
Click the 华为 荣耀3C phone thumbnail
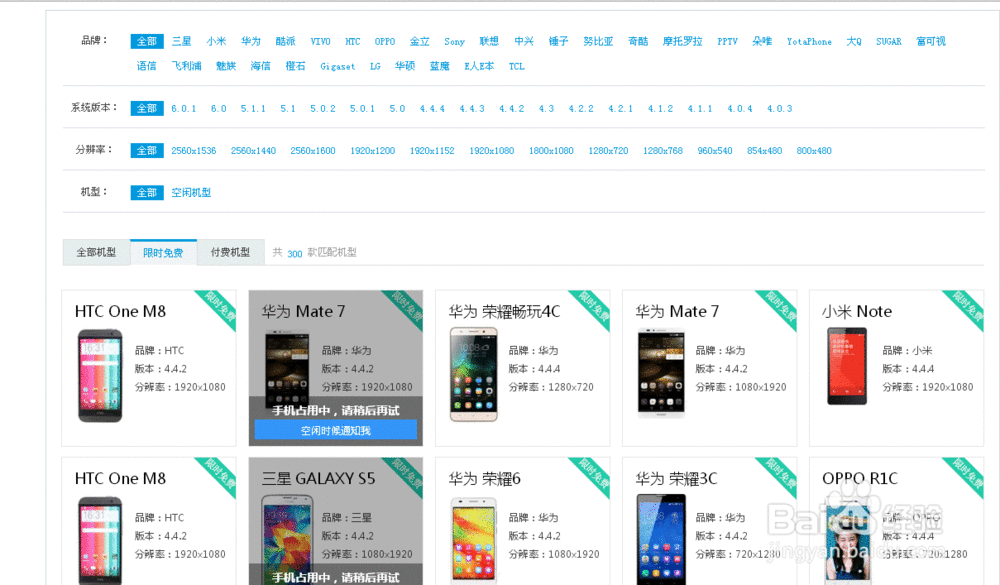click(x=661, y=540)
